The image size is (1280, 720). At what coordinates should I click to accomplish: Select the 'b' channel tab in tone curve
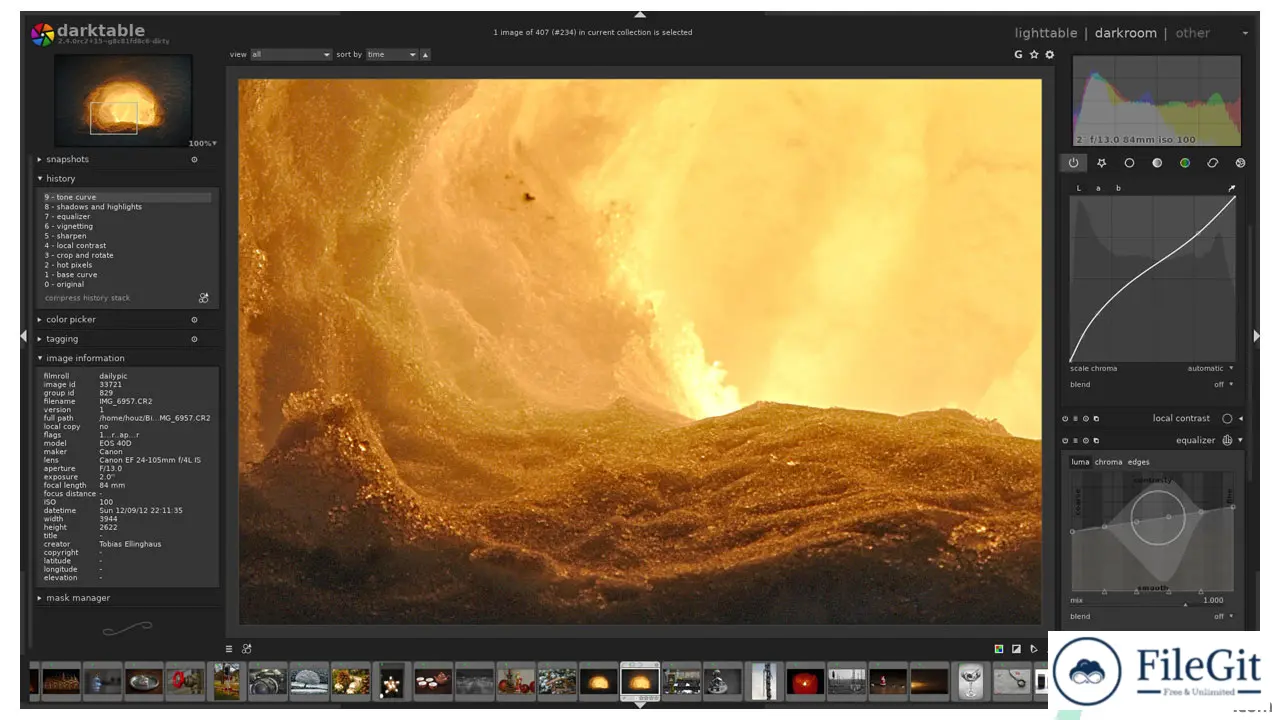click(x=1118, y=188)
